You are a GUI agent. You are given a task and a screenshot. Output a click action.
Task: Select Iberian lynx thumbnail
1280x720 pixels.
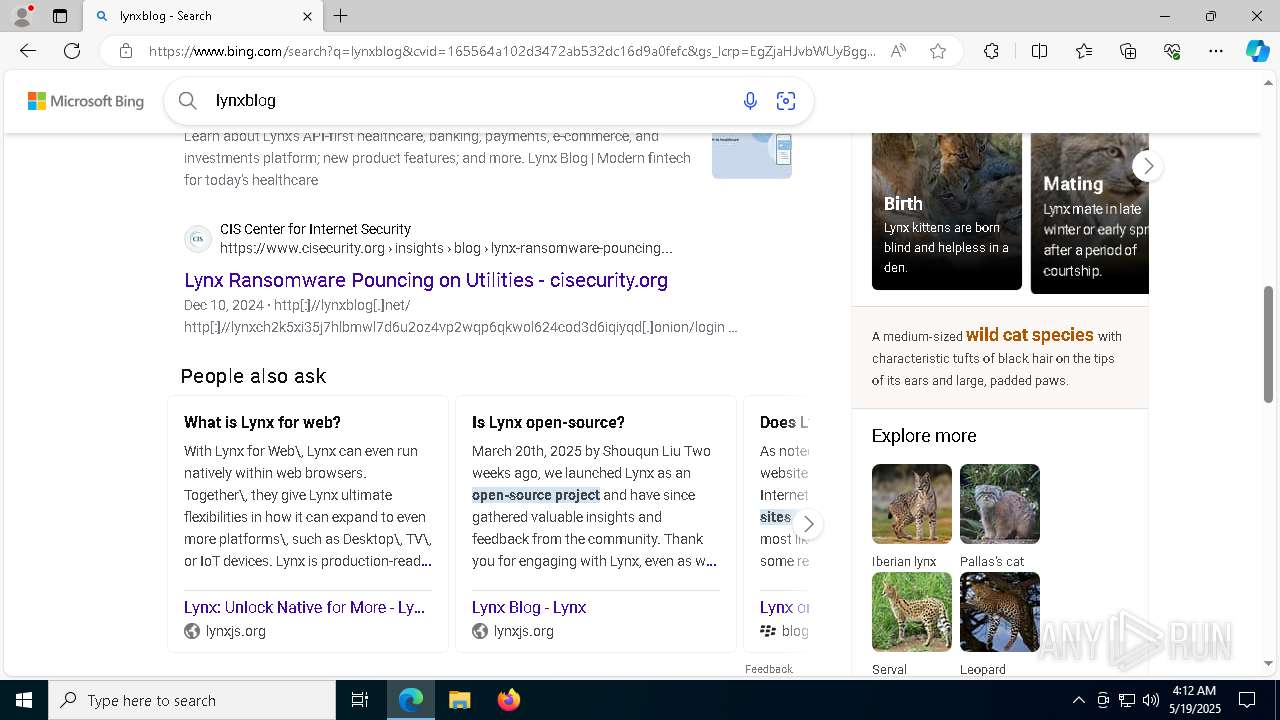click(x=912, y=504)
